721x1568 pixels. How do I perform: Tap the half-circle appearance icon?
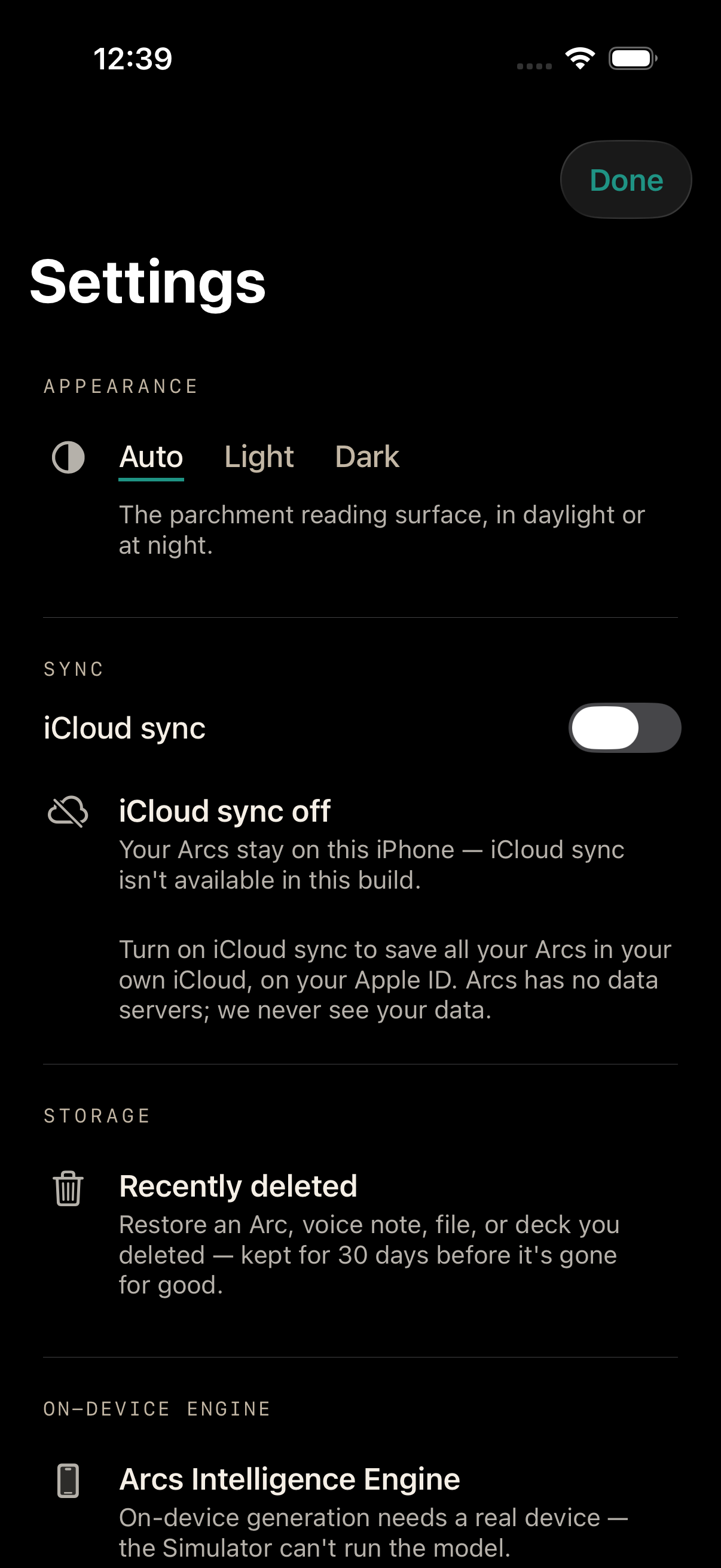(x=68, y=457)
